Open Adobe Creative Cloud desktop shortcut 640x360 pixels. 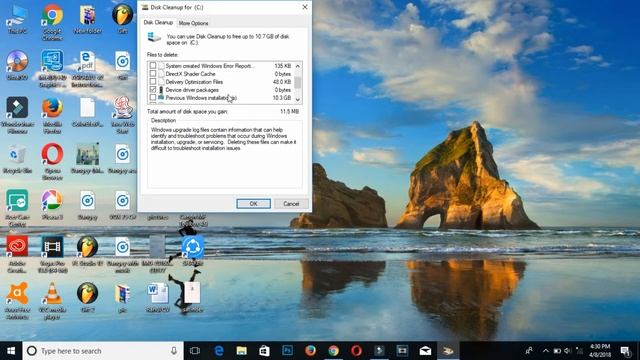pyautogui.click(x=17, y=255)
